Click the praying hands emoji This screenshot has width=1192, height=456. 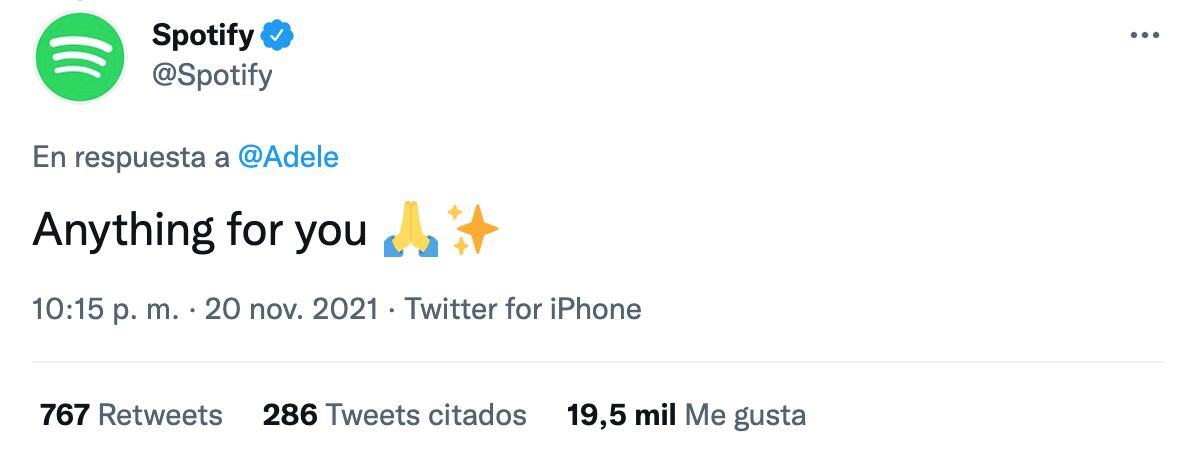pos(410,230)
